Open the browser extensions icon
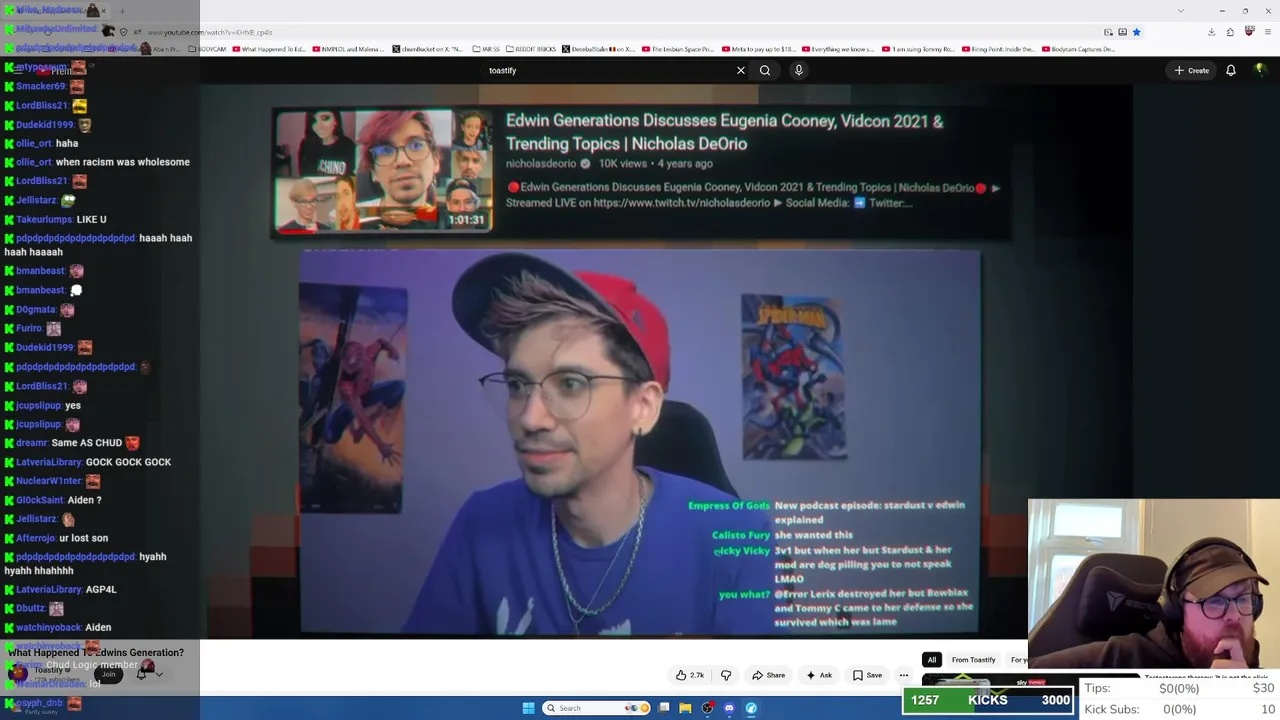This screenshot has width=1280, height=720. pos(1230,32)
